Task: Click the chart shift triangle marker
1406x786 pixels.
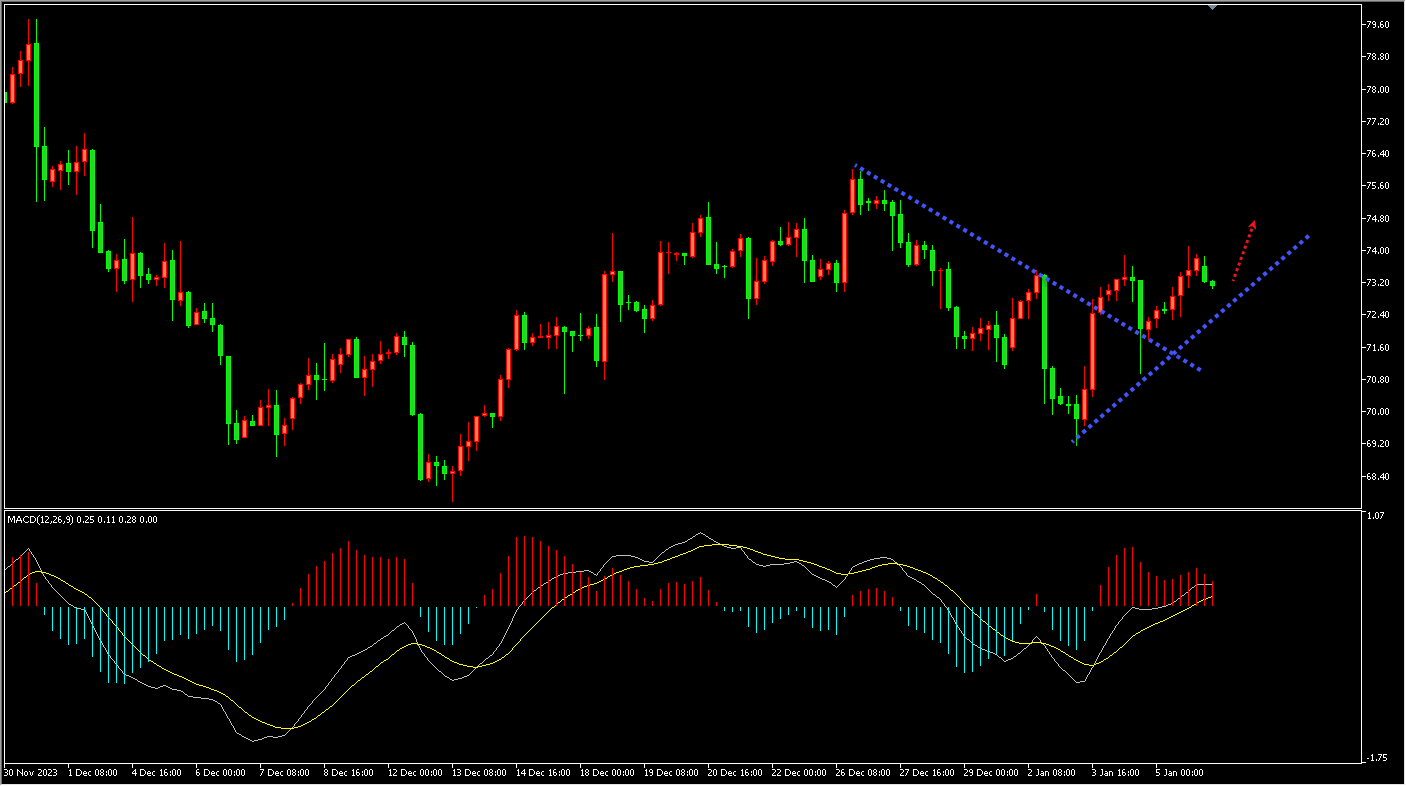Action: tap(1212, 6)
